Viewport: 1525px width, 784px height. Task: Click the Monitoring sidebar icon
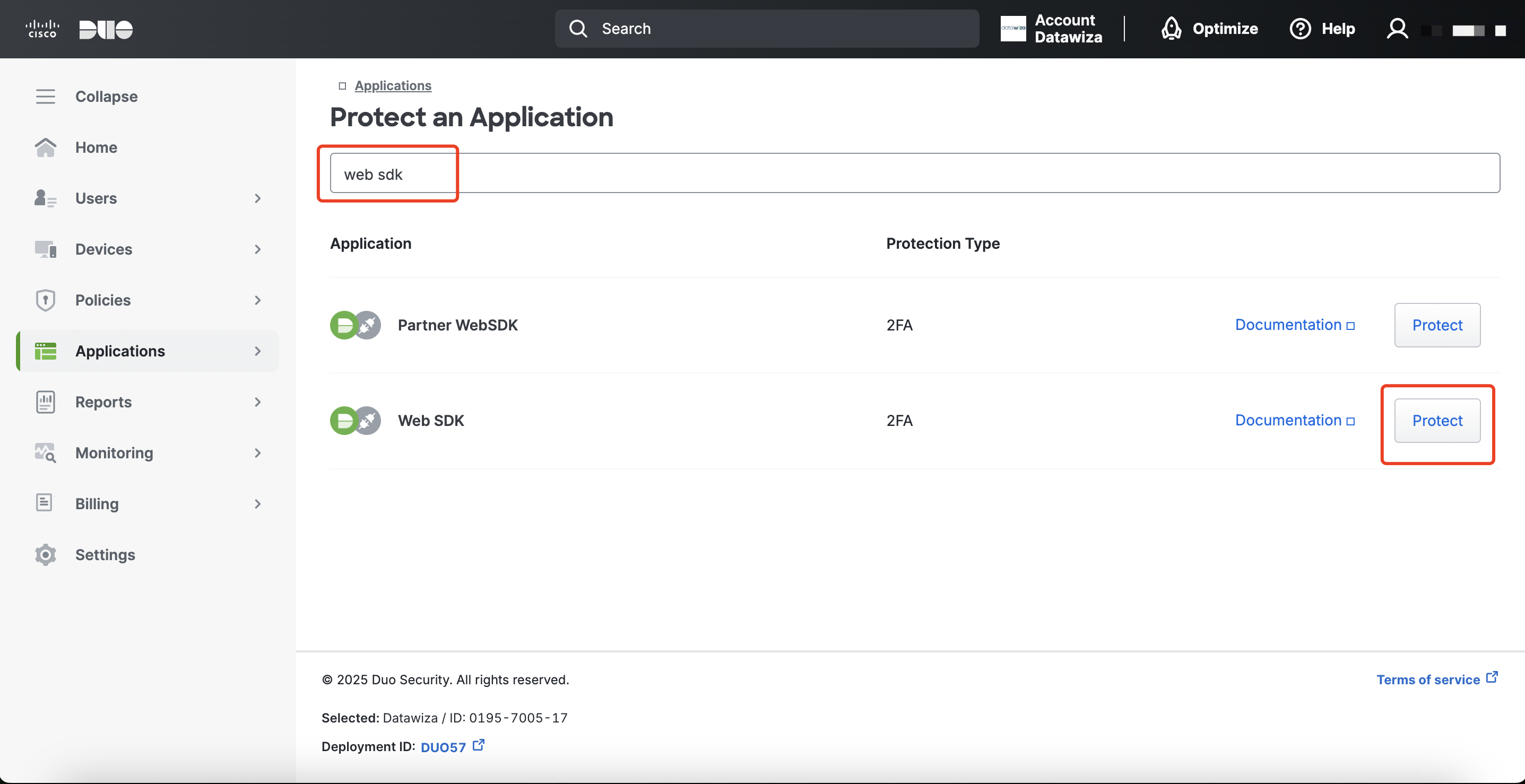(45, 452)
